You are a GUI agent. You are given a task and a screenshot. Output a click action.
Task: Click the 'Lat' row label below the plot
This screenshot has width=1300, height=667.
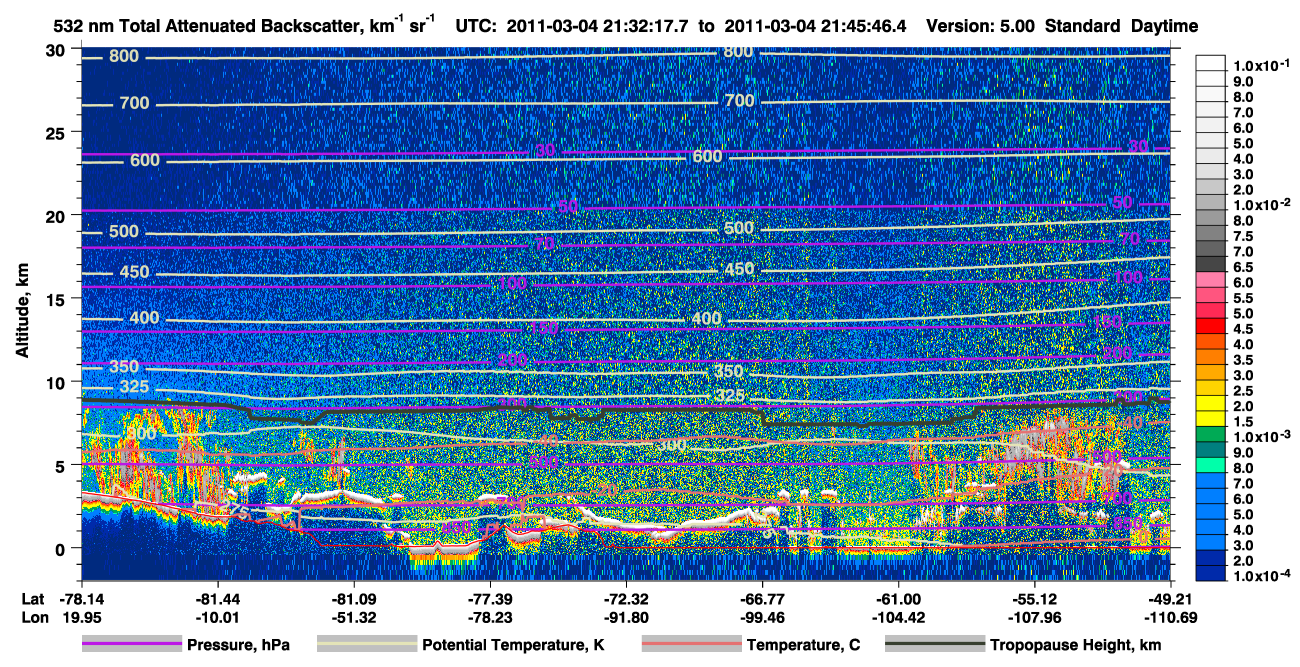(32, 598)
